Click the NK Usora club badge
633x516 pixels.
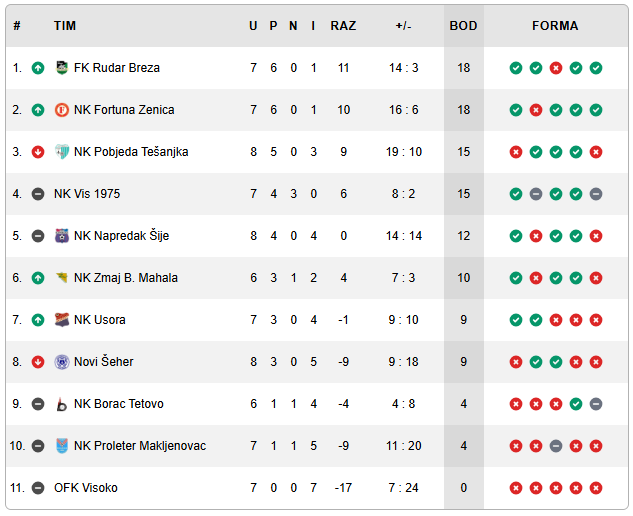click(62, 320)
